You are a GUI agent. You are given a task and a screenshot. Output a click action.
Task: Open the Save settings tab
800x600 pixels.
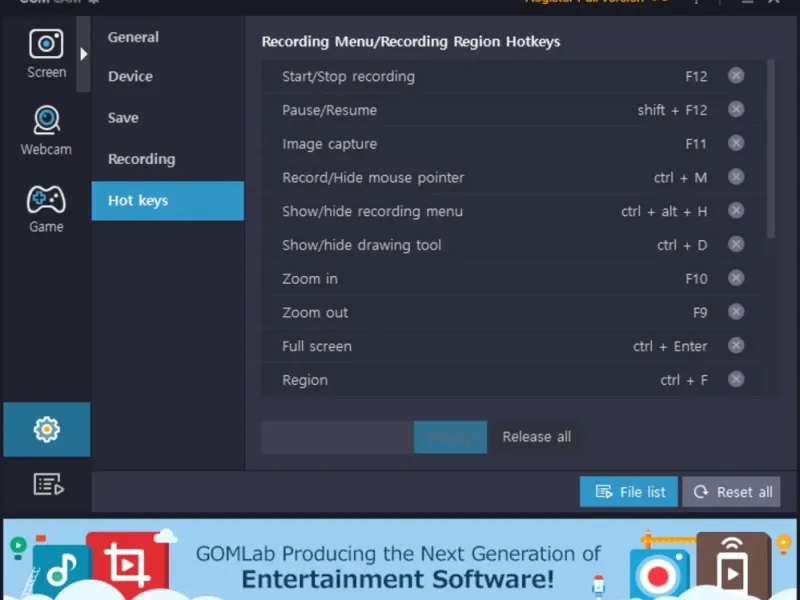click(123, 118)
